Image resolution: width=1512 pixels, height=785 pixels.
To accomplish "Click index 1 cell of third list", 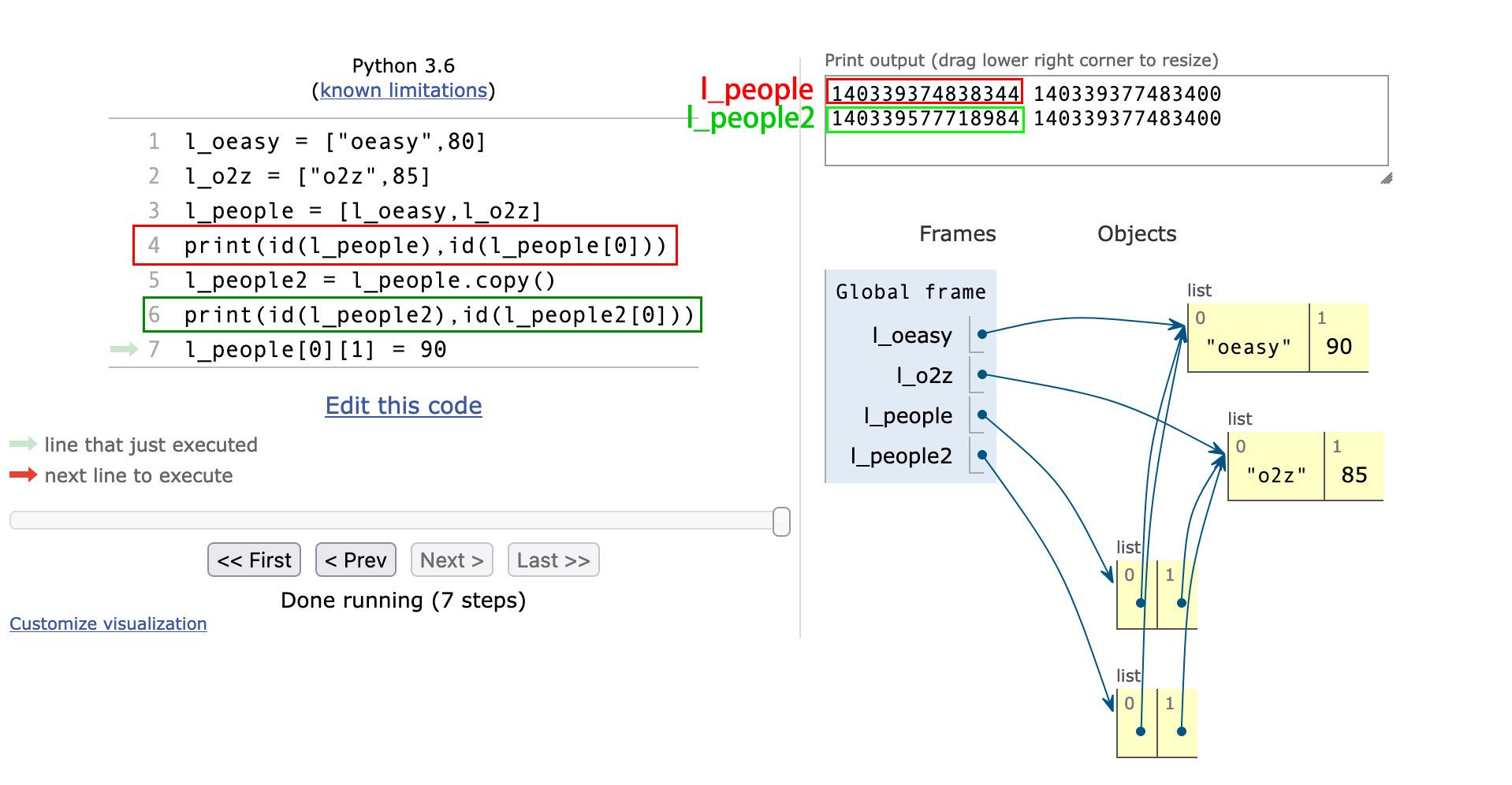I will pyautogui.click(x=1177, y=594).
